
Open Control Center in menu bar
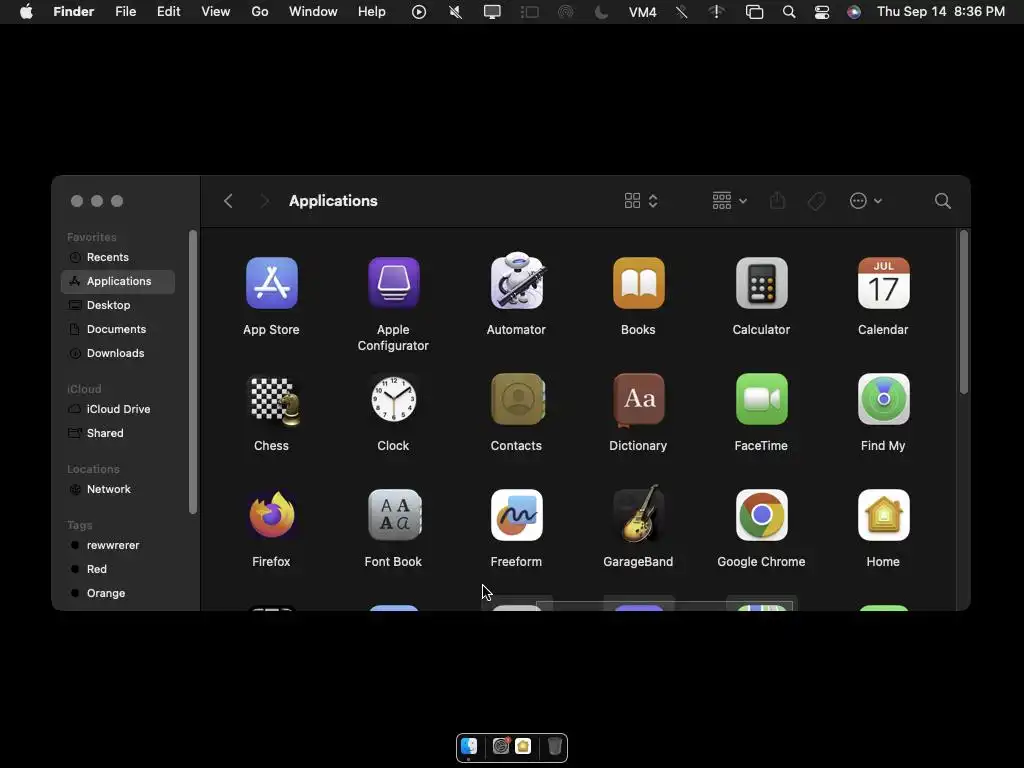822,12
